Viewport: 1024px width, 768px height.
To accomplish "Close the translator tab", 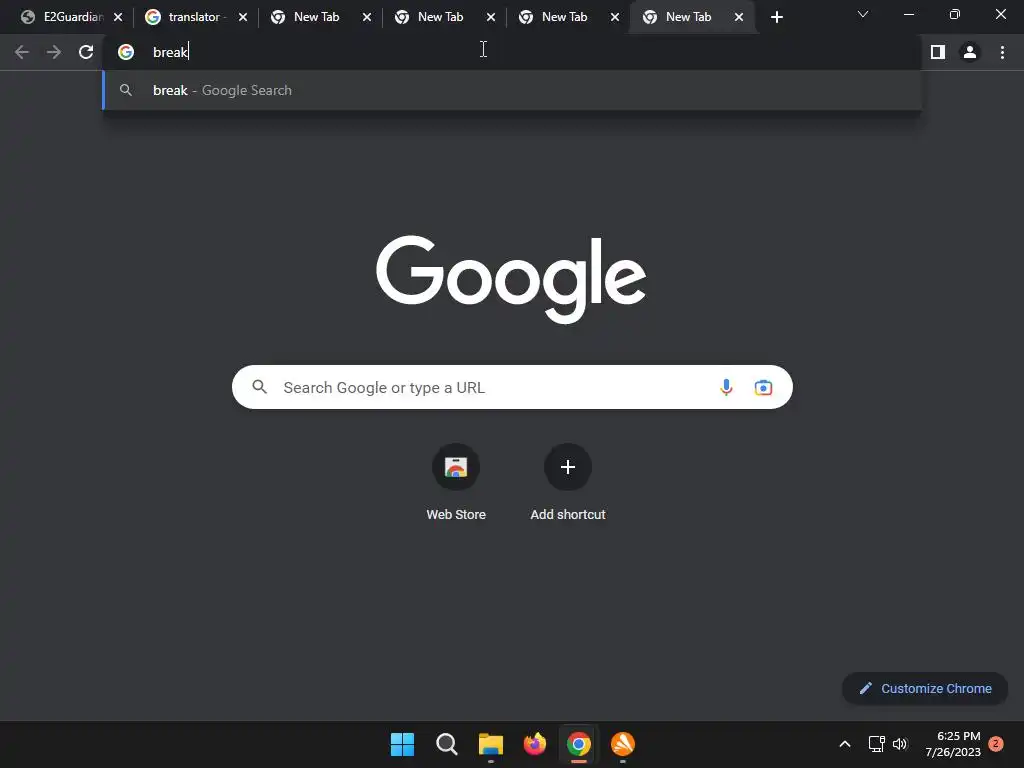I will (x=242, y=18).
